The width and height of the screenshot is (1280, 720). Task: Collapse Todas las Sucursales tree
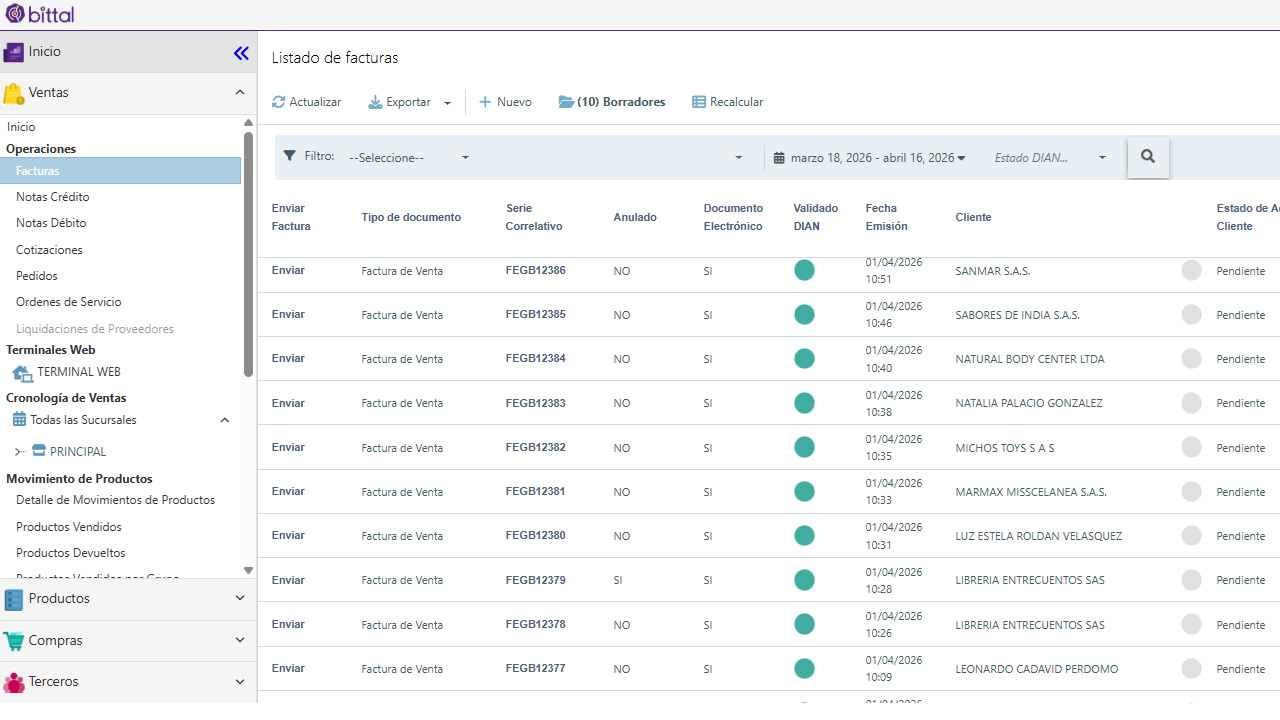coord(225,420)
